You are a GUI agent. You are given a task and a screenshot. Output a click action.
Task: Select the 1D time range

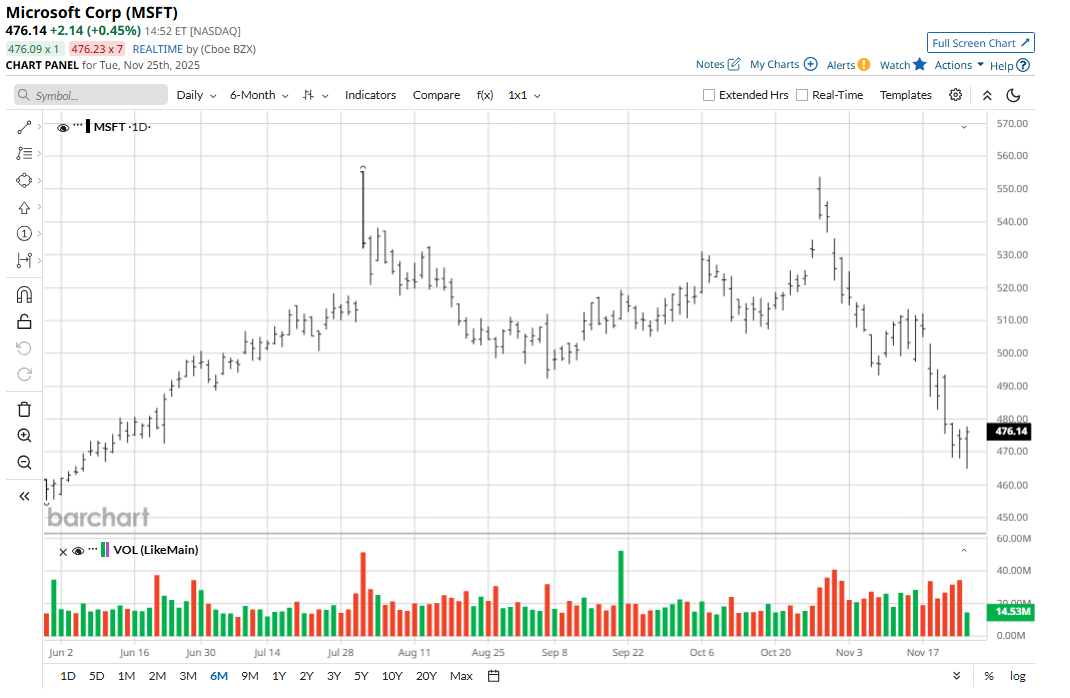pos(68,676)
